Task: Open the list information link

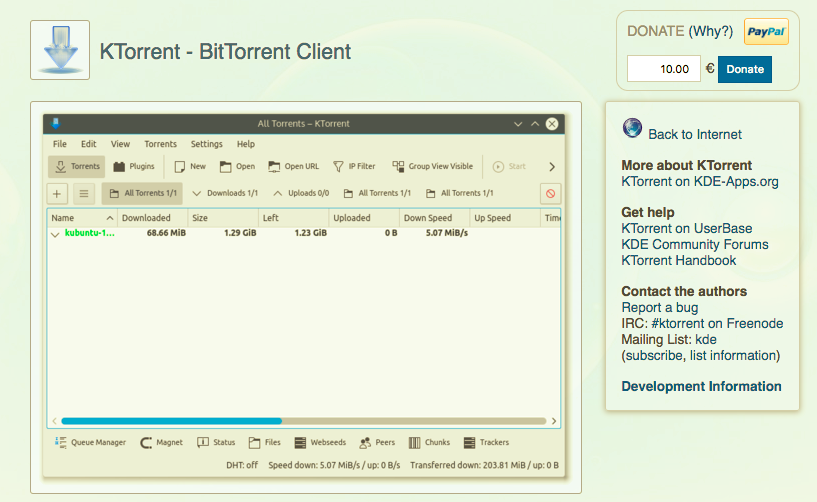Action: (733, 356)
